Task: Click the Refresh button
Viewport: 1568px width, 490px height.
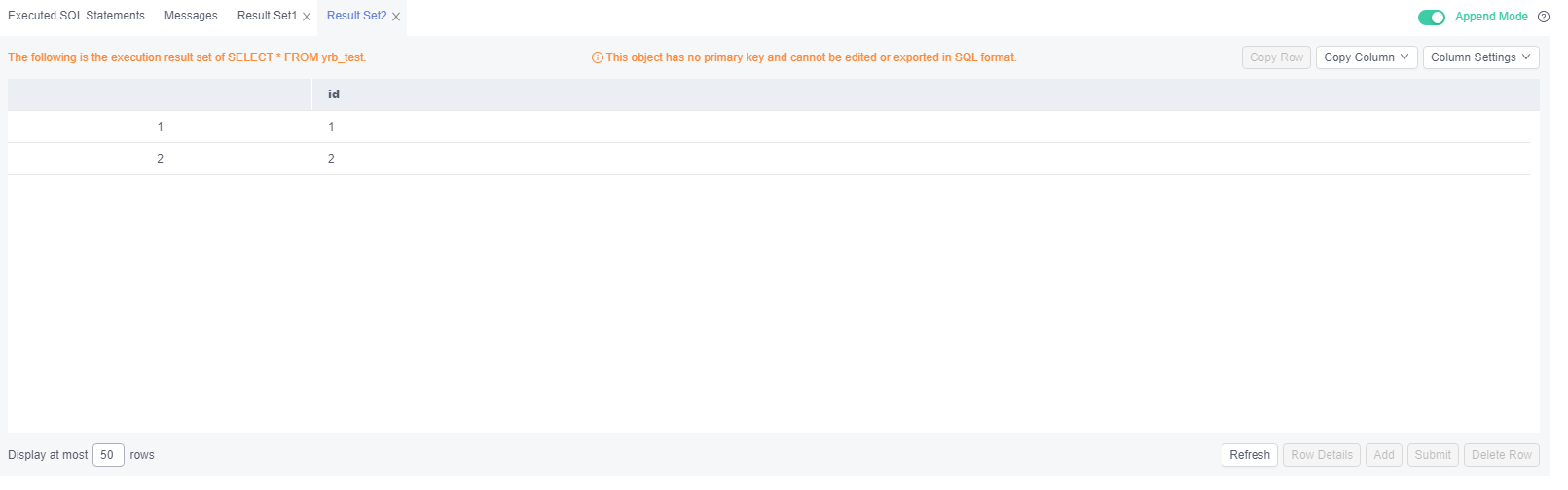Action: [x=1250, y=455]
